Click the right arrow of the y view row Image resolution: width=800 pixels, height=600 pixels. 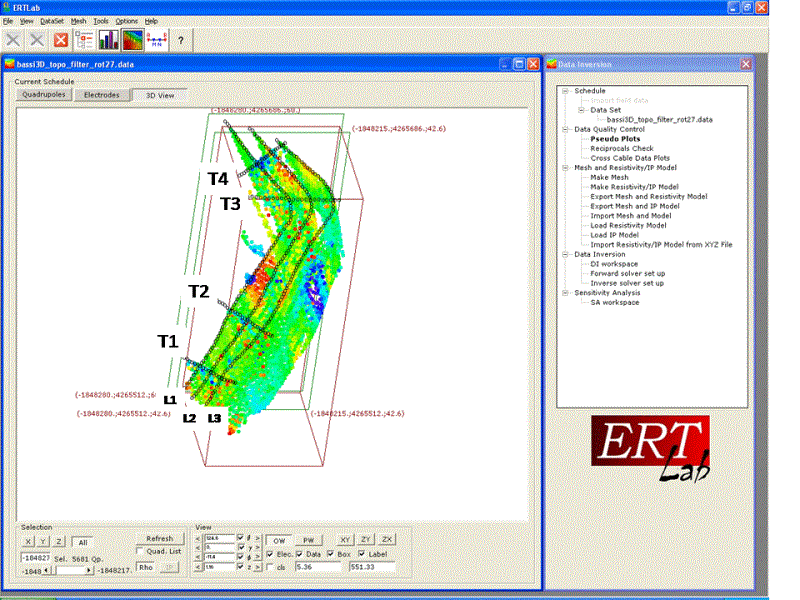(258, 547)
